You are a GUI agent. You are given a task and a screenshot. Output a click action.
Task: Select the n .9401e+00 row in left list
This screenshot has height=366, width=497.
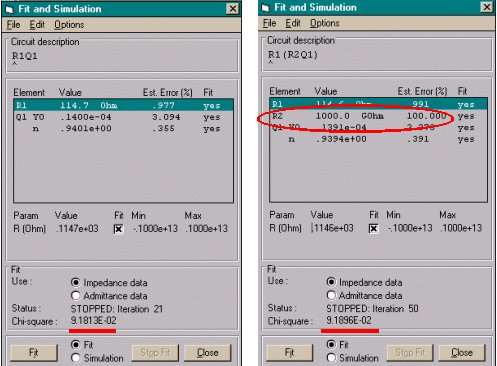123,128
